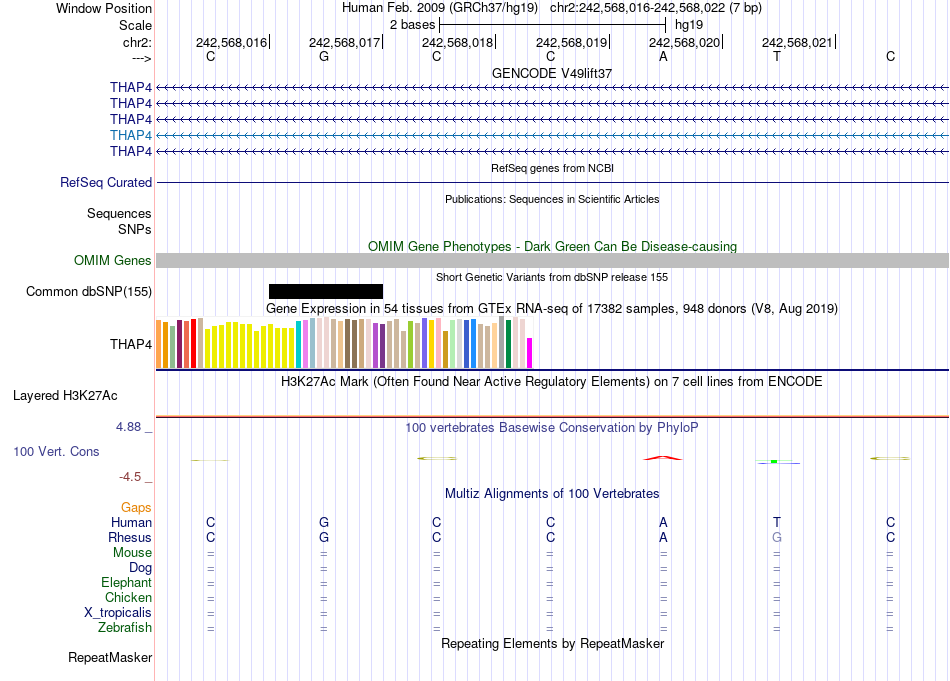Image resolution: width=950 pixels, height=681 pixels.
Task: Click the red PhyloP conservation peak
Action: [x=663, y=458]
